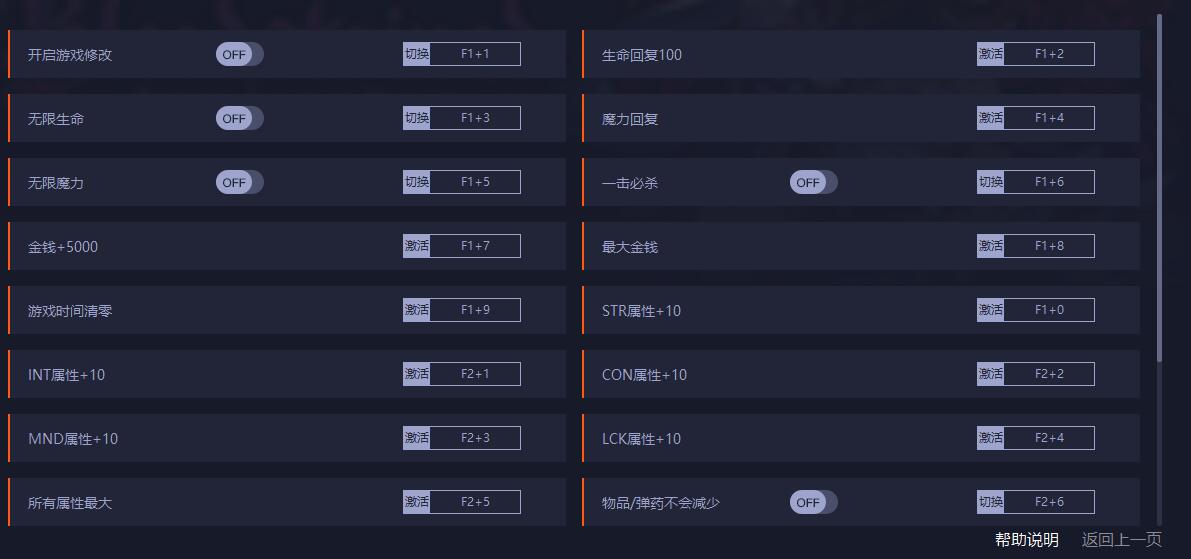Open the 帮助说明 help link
This screenshot has height=559, width=1191.
click(1027, 540)
